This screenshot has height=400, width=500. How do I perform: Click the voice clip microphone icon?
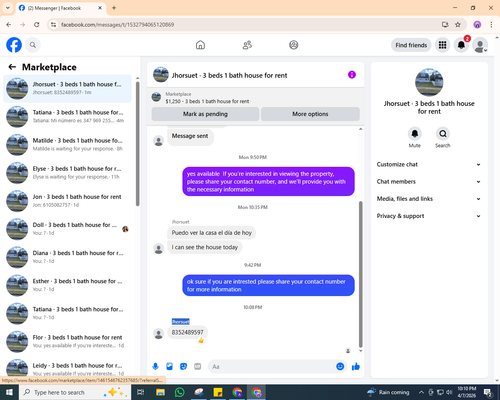(x=155, y=367)
